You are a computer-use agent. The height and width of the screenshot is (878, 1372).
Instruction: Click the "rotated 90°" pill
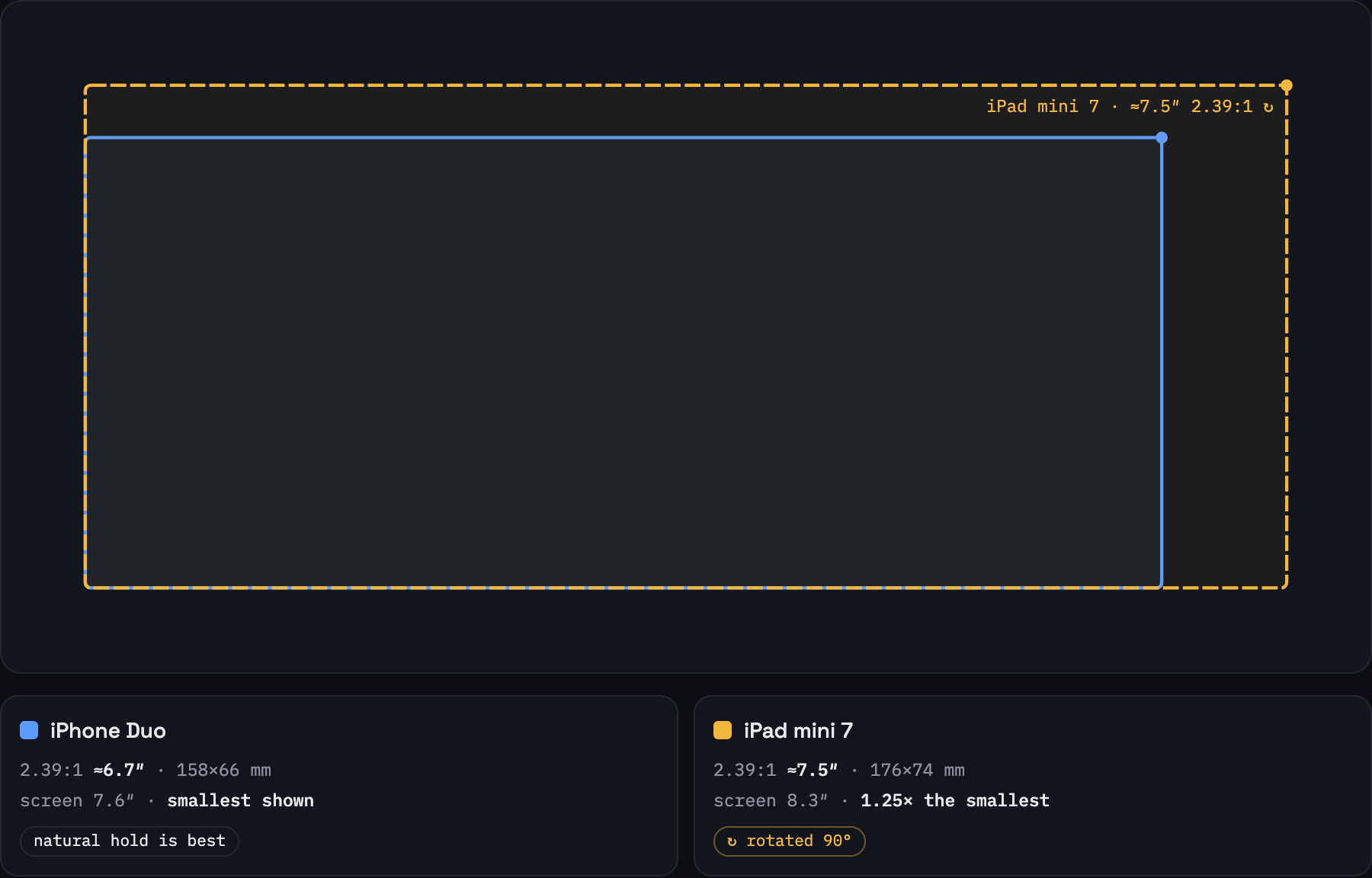(790, 841)
